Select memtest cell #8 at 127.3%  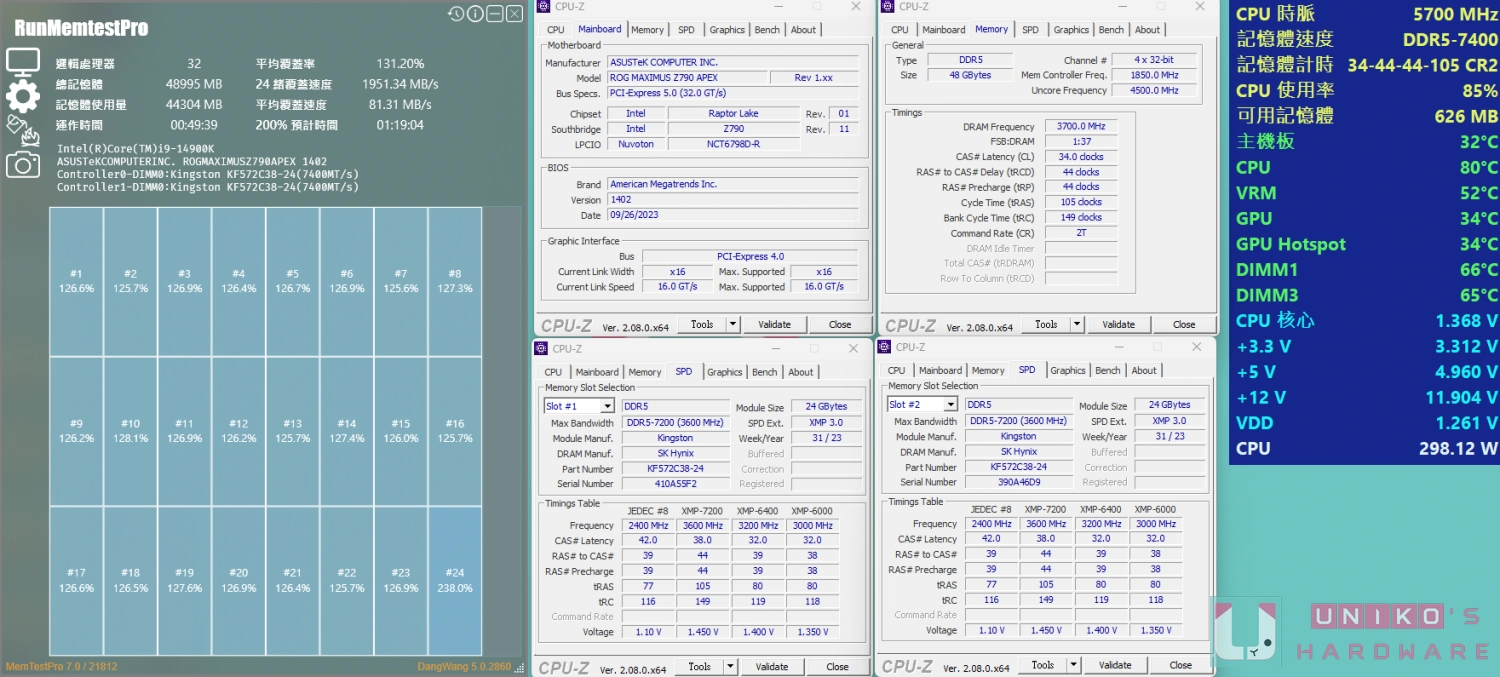pyautogui.click(x=455, y=281)
